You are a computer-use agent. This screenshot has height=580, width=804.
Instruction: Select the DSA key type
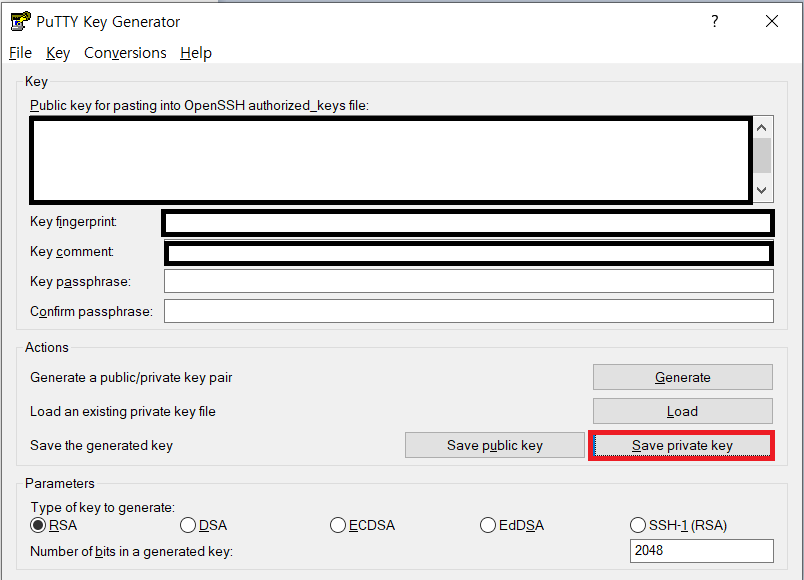click(204, 525)
